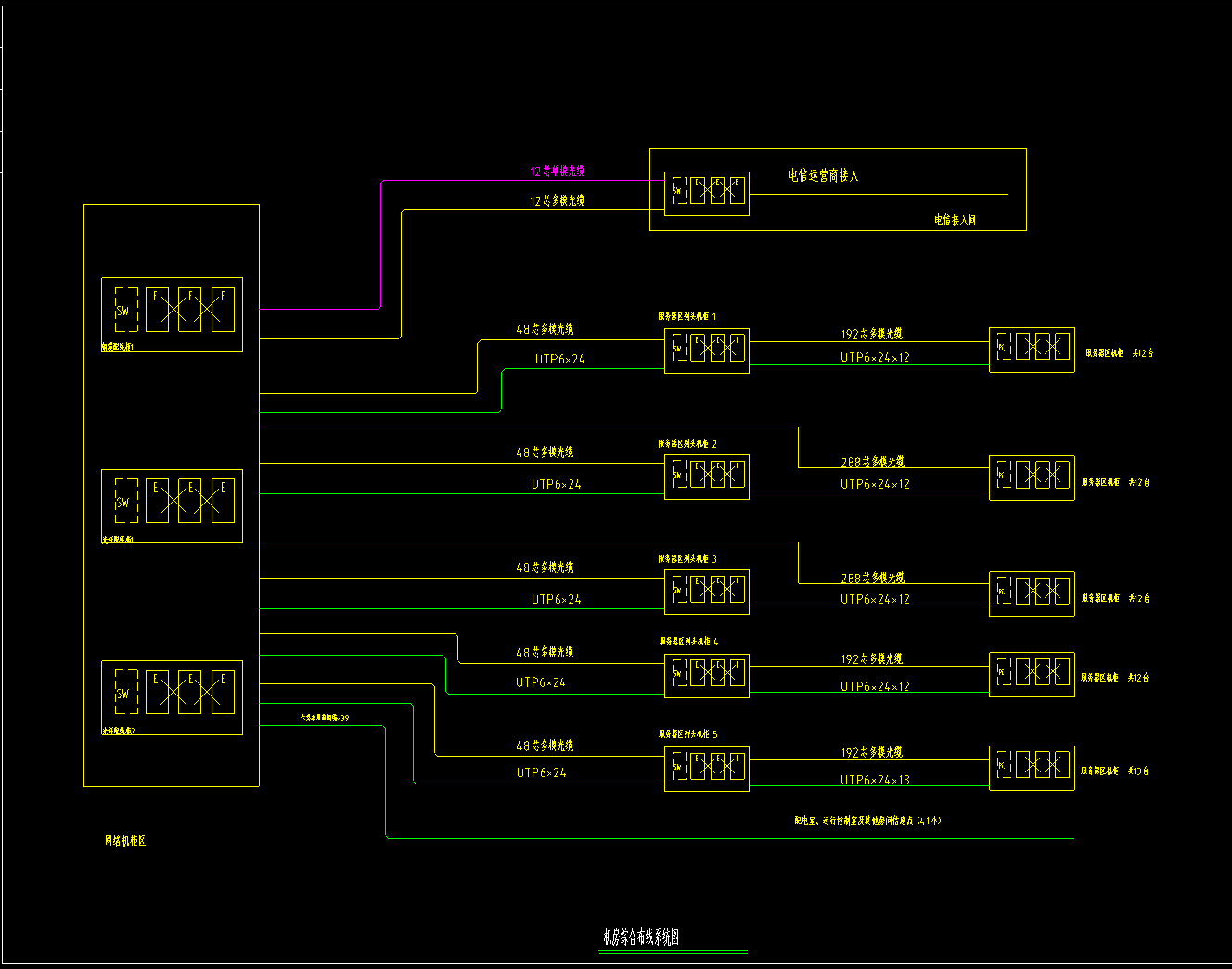Viewport: 1232px width, 969px height.
Task: Click the magenta 12芯单模光缆 cable label
Action: [557, 172]
